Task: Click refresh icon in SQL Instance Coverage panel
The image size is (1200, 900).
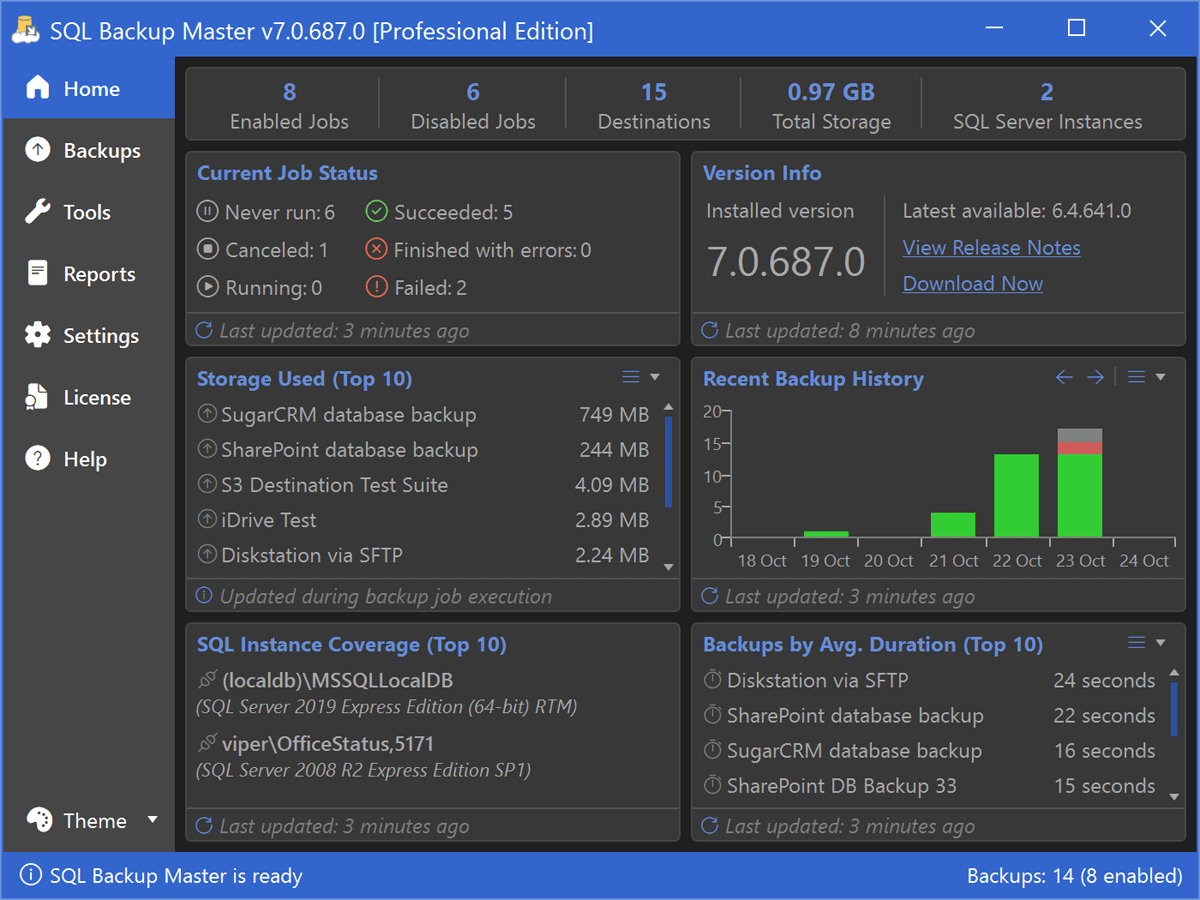Action: coord(204,826)
